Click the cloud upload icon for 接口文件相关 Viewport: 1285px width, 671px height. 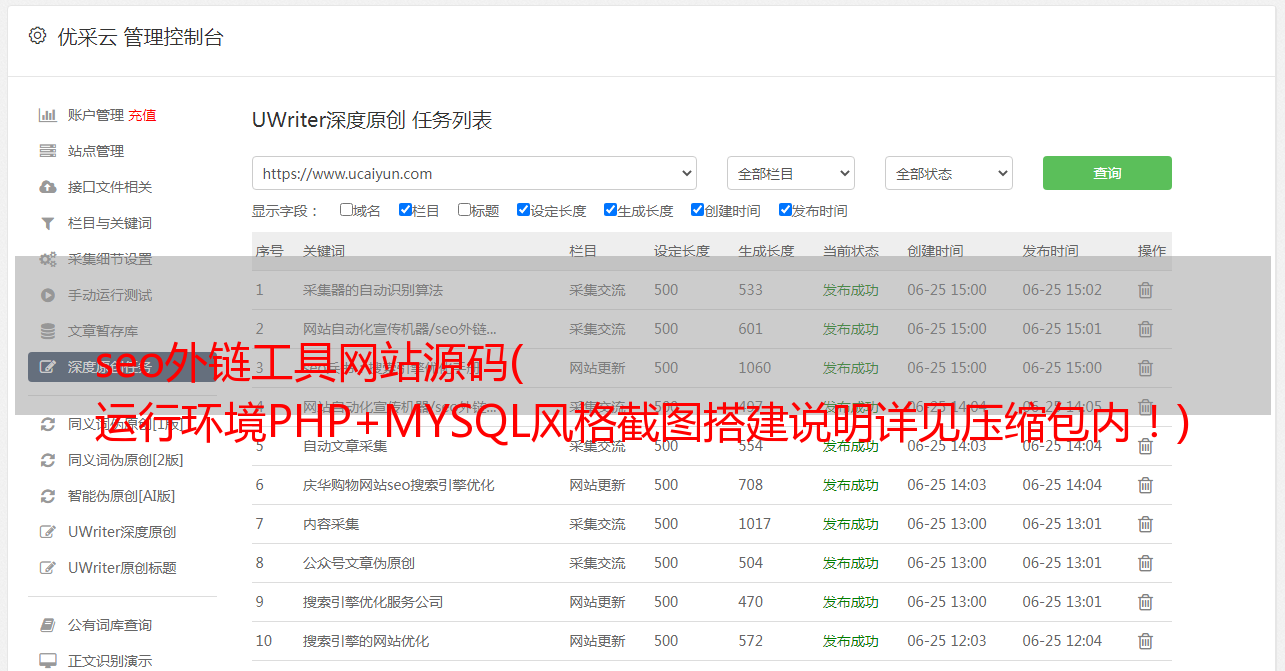click(x=47, y=187)
